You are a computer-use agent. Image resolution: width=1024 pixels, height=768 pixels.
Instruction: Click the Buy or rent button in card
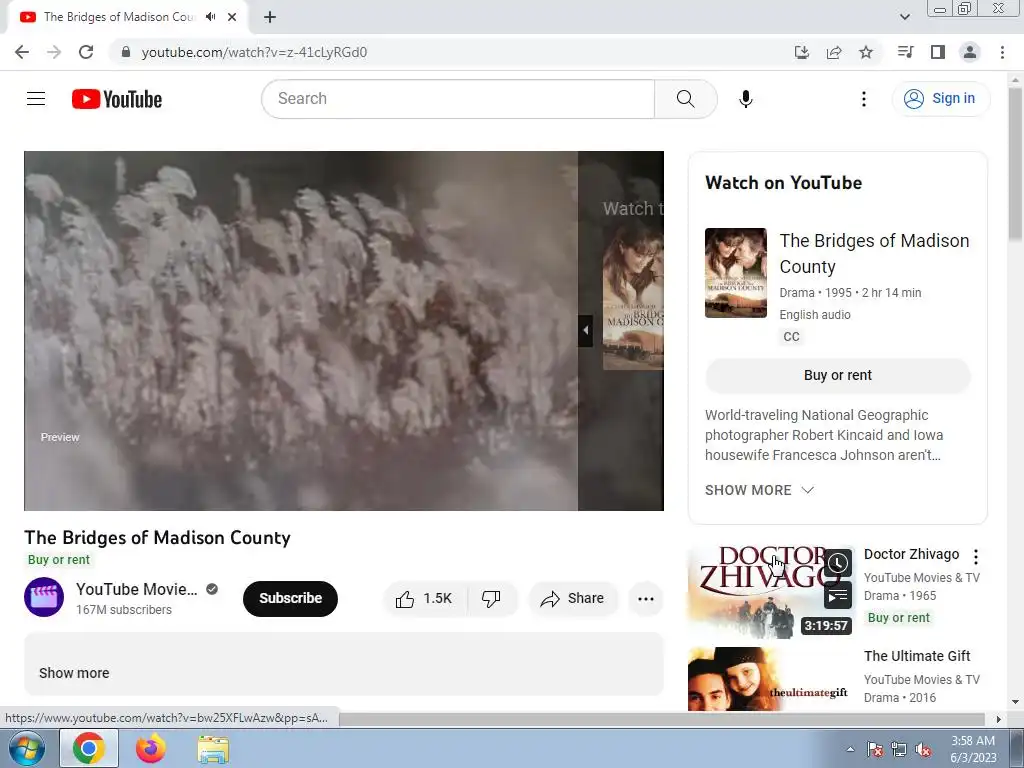[x=838, y=376]
